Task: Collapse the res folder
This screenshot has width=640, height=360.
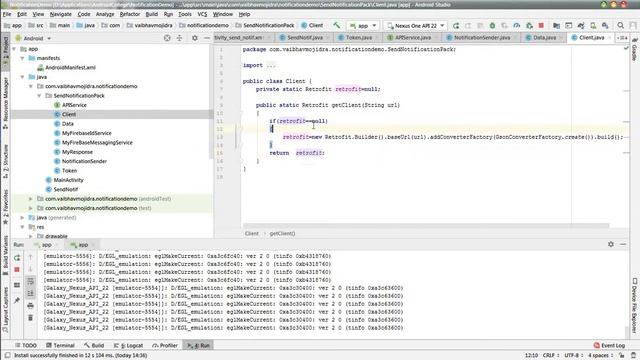Action: 22,227
